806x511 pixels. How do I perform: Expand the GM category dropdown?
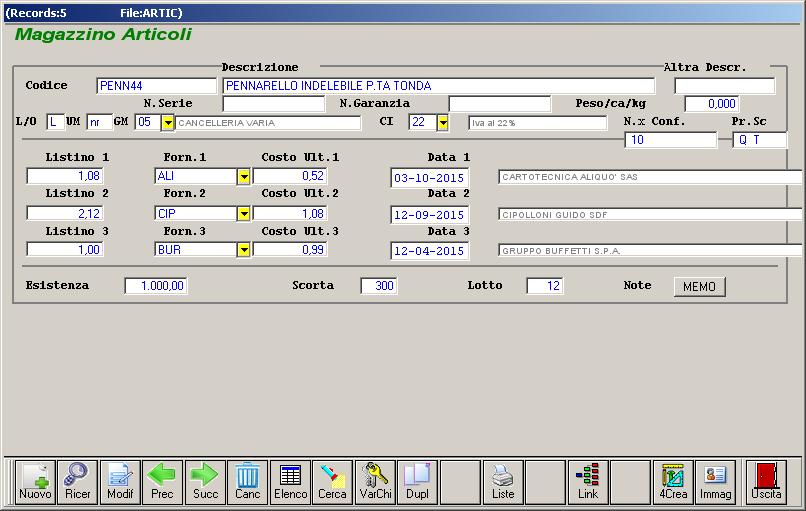167,123
